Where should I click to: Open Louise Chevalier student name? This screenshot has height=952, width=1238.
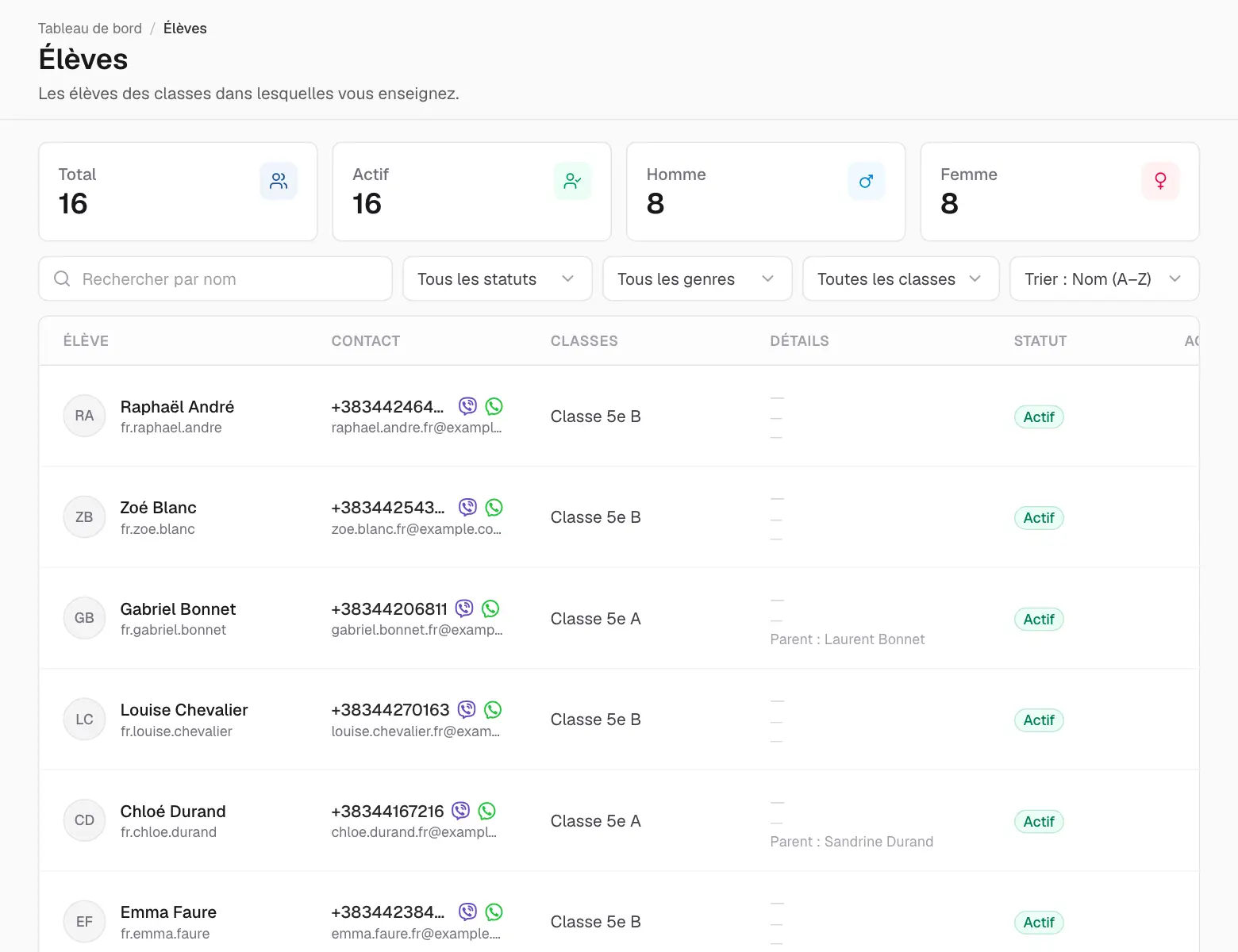pos(184,710)
